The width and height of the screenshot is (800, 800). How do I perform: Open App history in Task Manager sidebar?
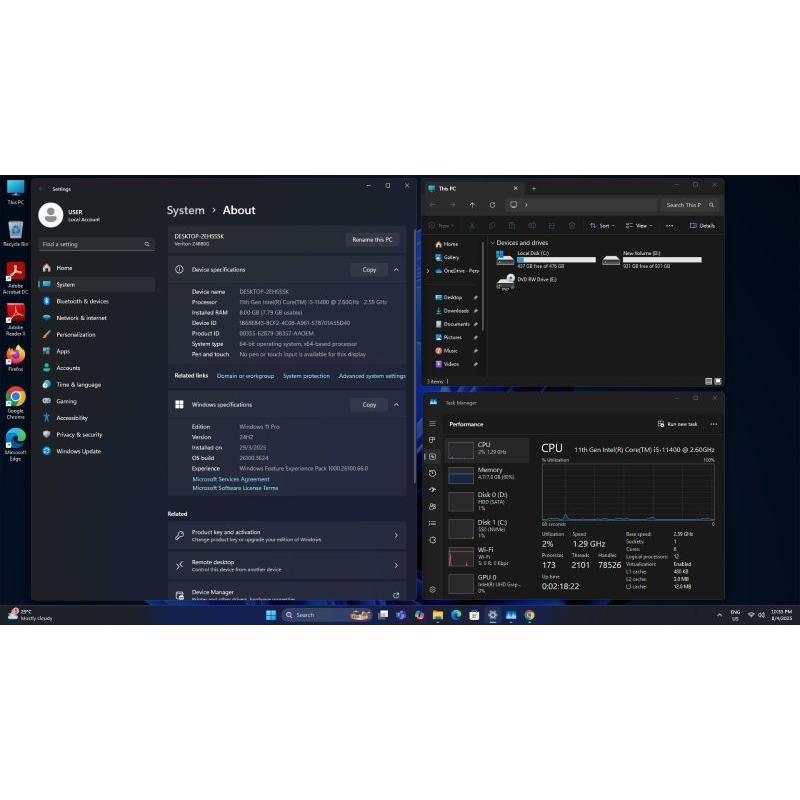432,473
